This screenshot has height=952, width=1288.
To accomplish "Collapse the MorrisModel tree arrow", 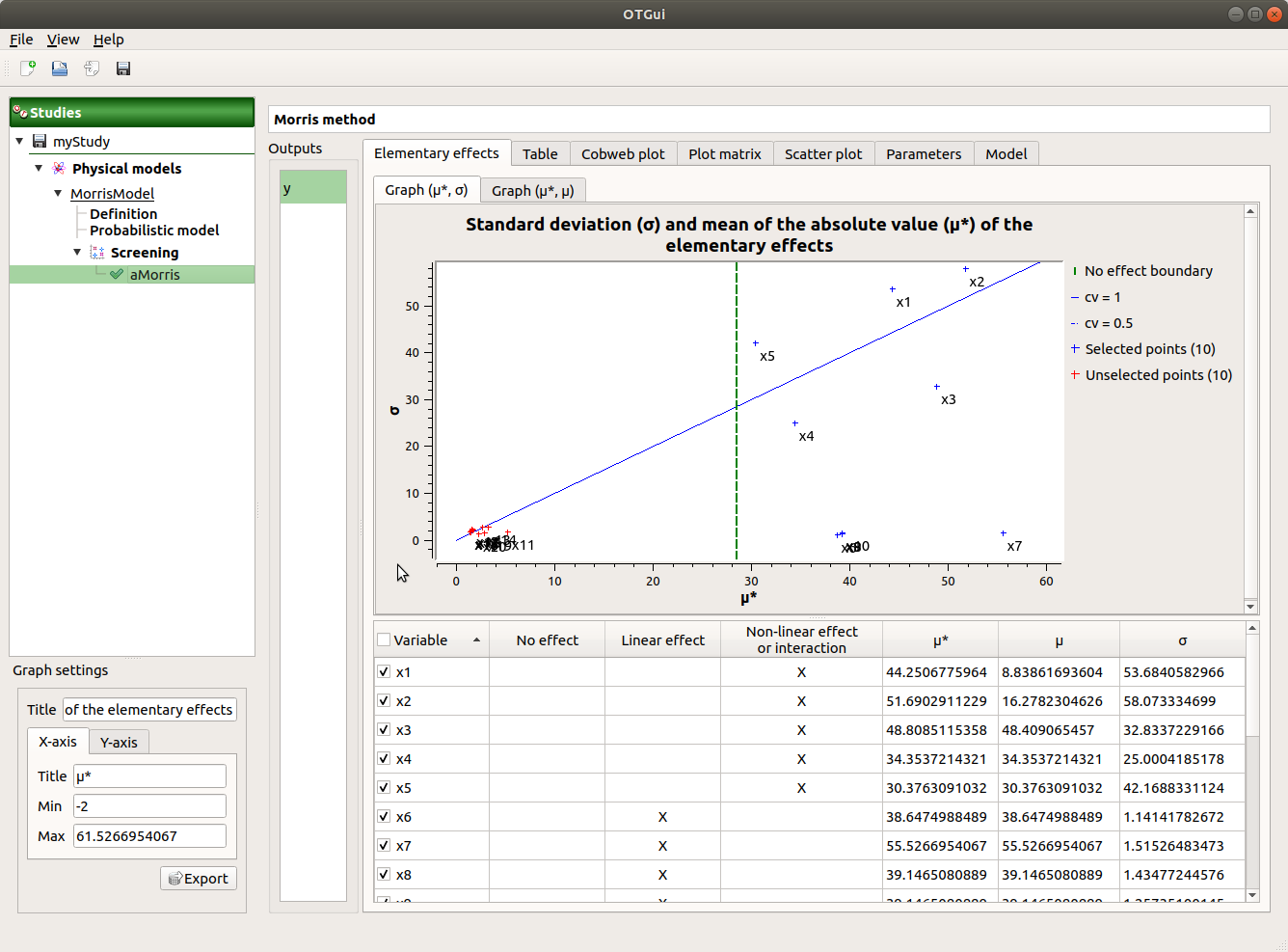I will click(x=58, y=194).
